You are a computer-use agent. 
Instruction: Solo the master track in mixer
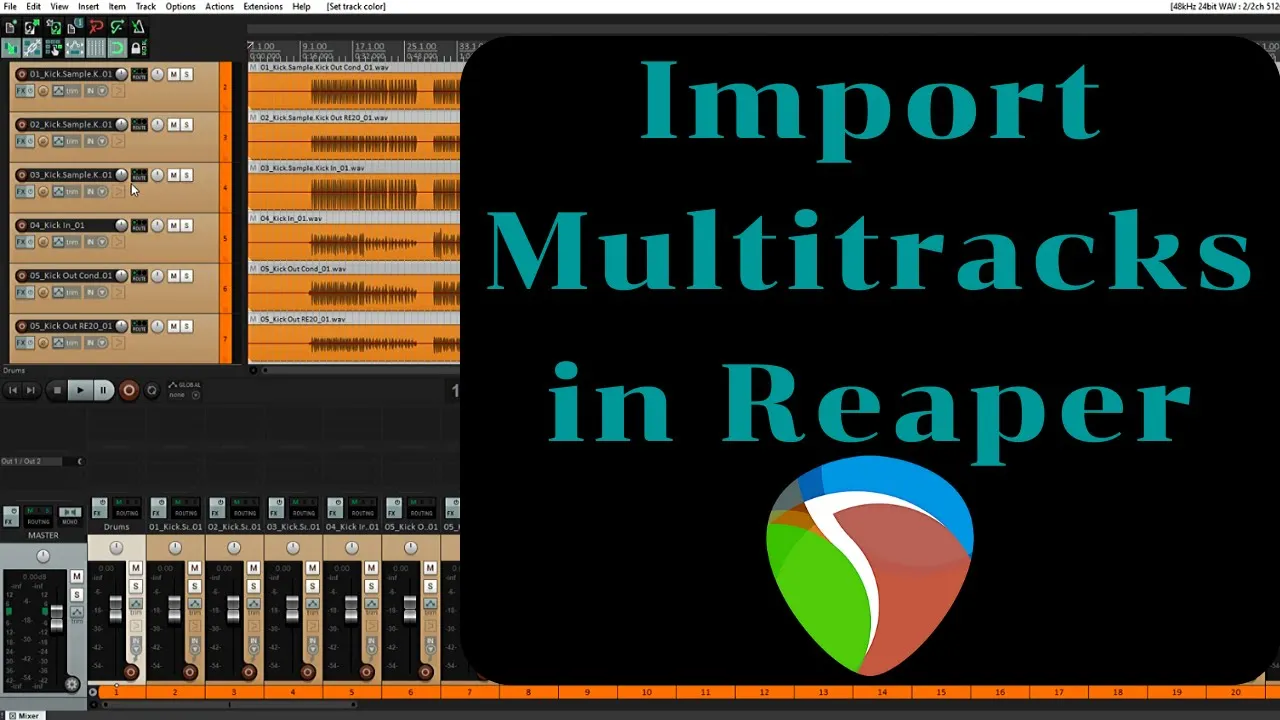click(x=77, y=594)
